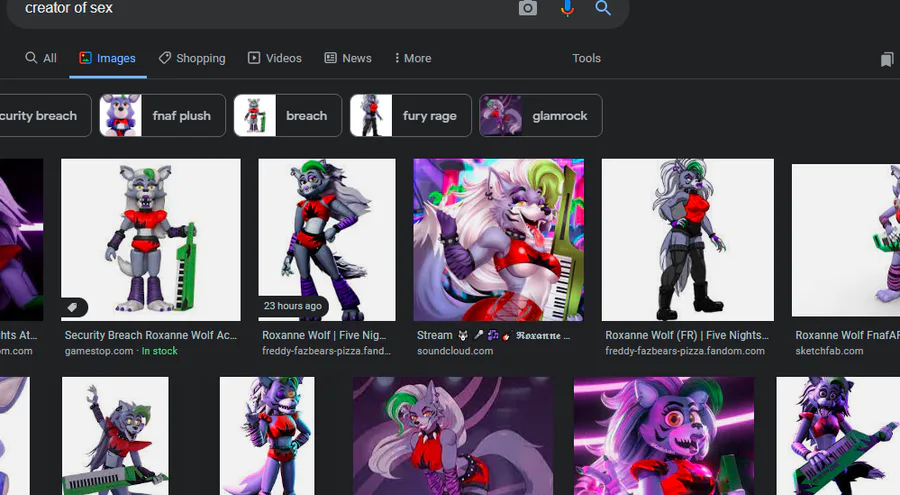The height and width of the screenshot is (495, 900).
Task: Open the Security Breach Roxanne Wolf action figure image
Action: [151, 239]
